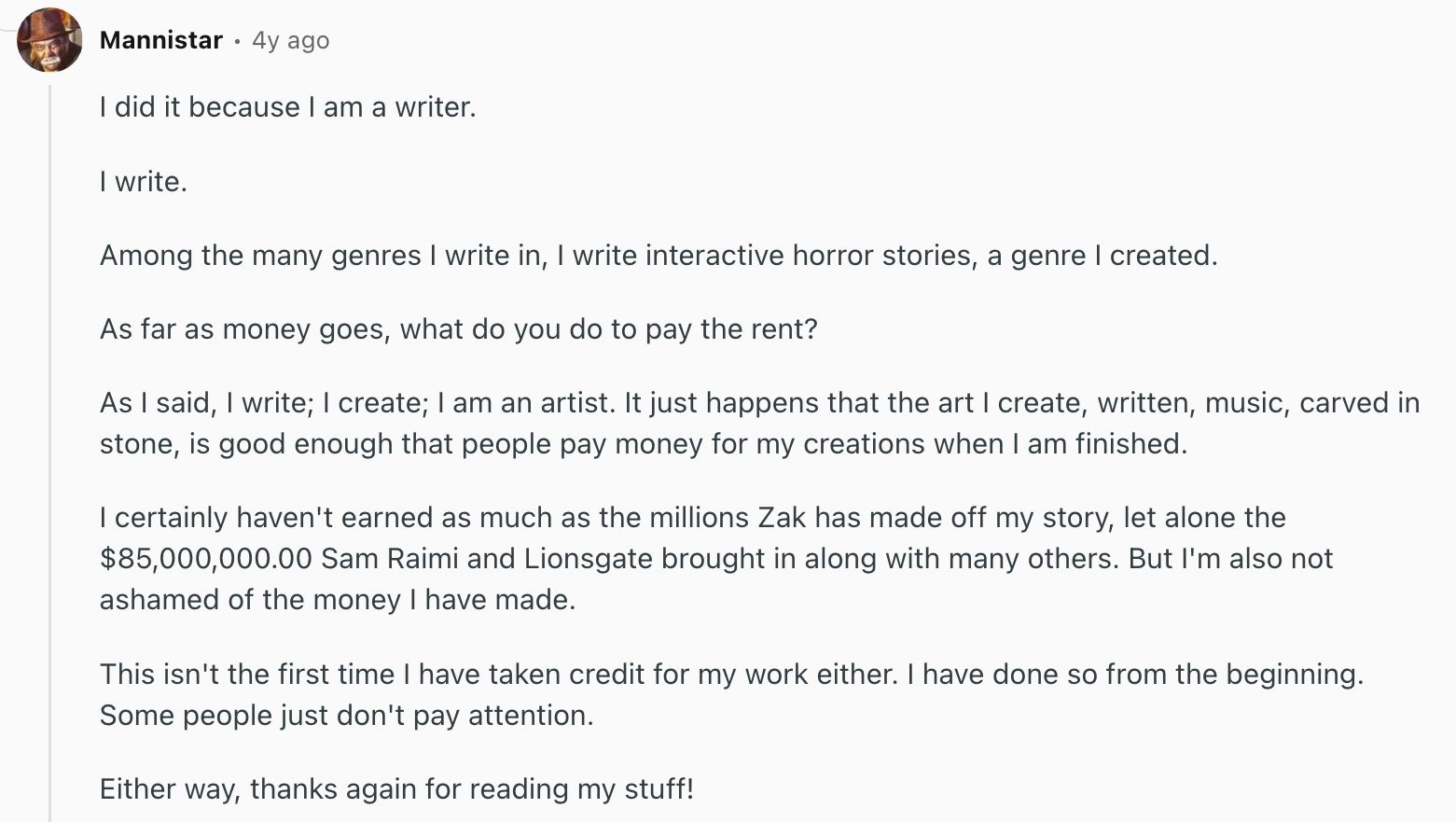Click the Mannistar username link
The width and height of the screenshot is (1456, 822).
161,40
